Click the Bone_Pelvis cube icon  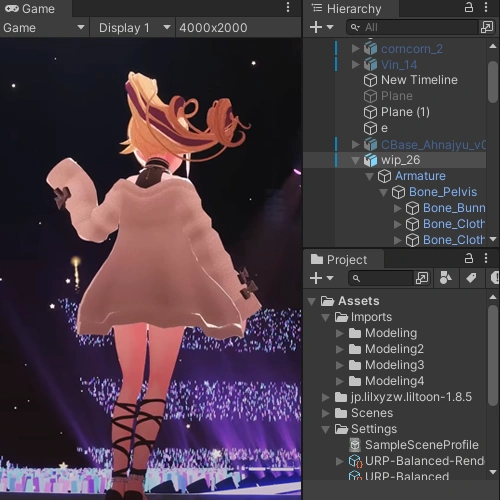click(x=398, y=192)
